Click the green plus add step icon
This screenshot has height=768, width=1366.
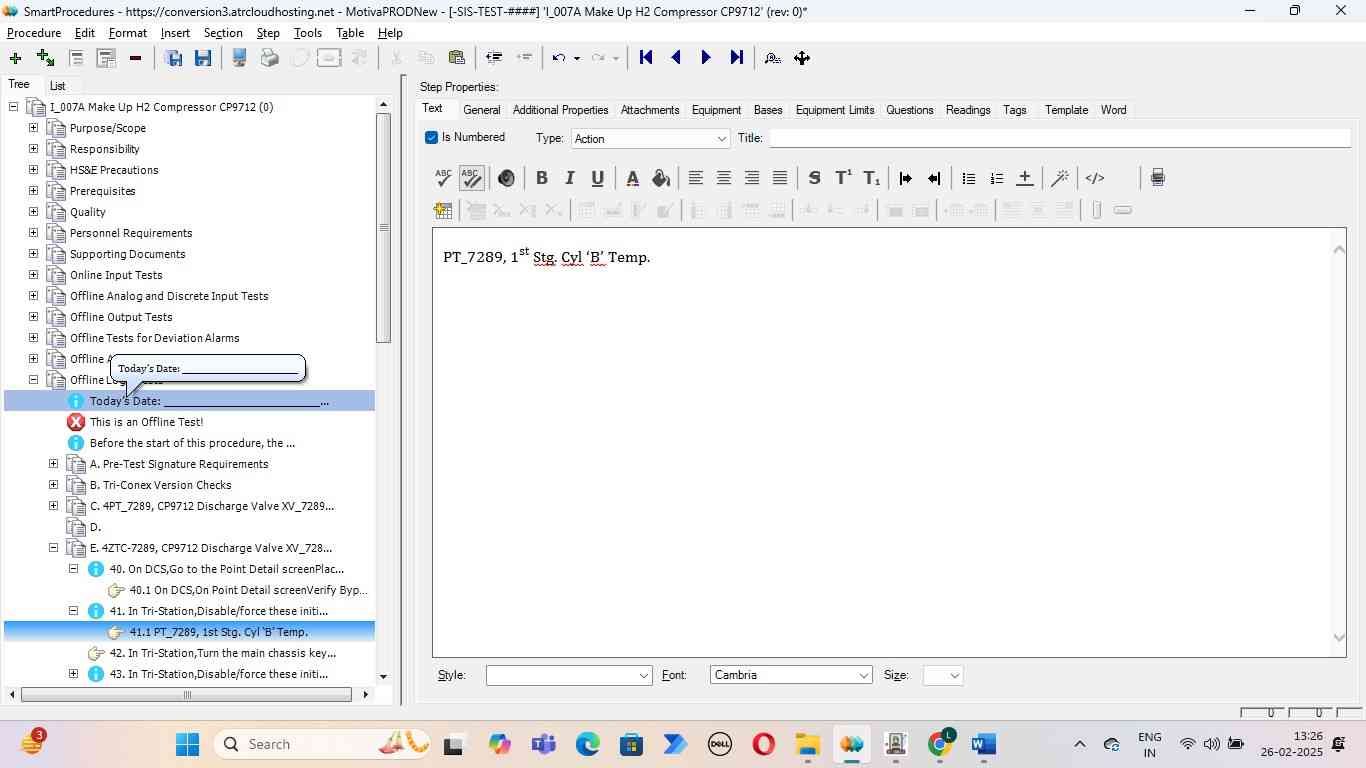click(15, 58)
